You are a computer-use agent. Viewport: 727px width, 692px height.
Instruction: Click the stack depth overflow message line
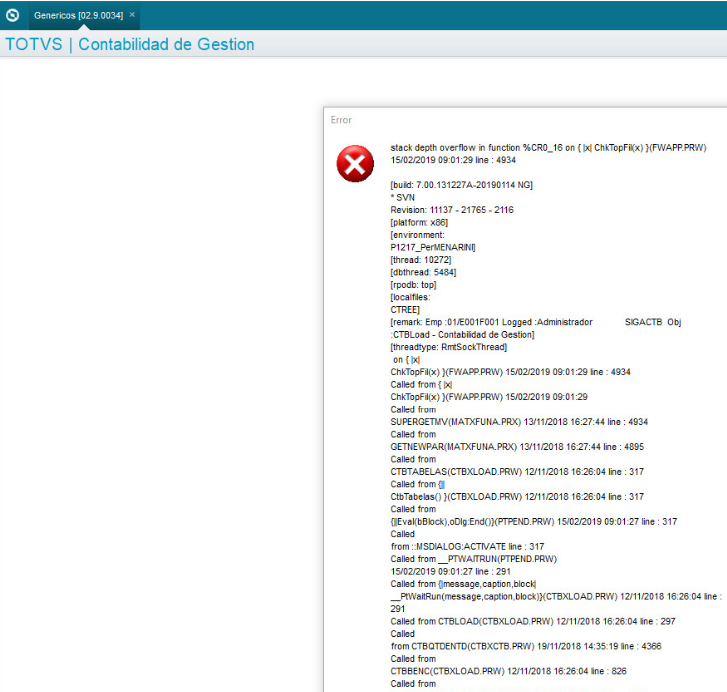(x=548, y=148)
